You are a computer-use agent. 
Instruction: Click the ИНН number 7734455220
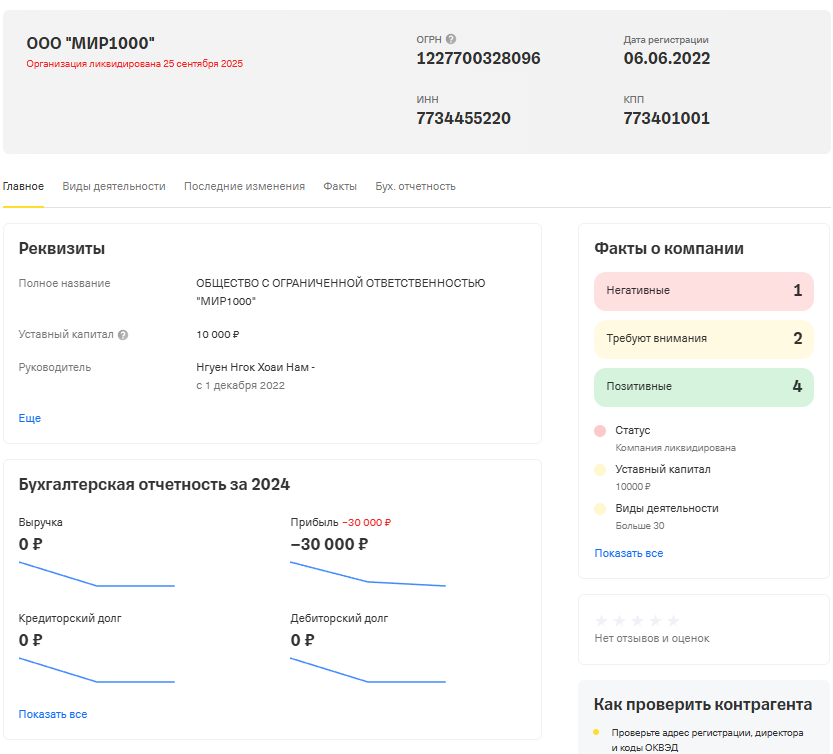click(x=463, y=118)
